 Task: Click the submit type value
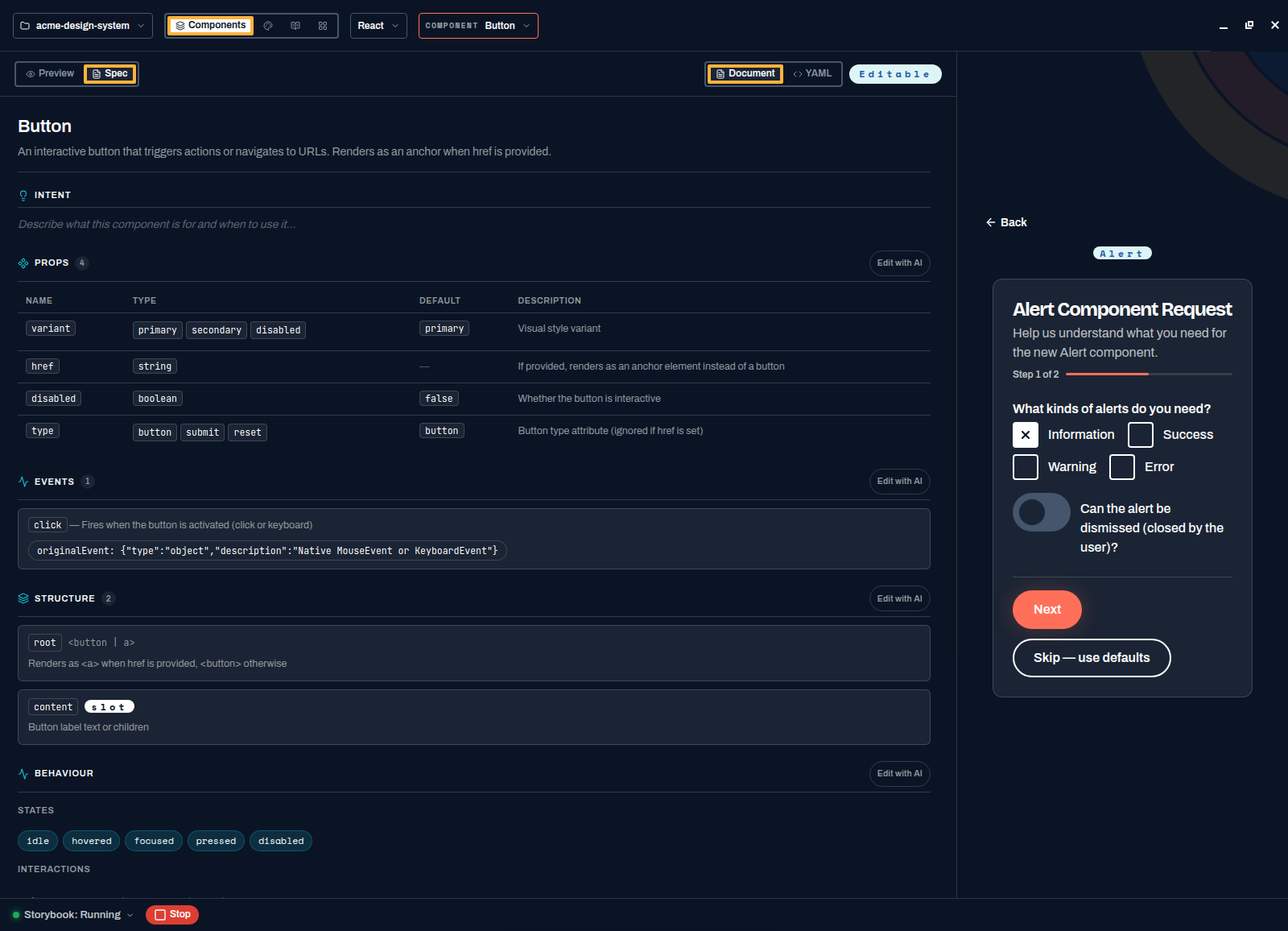click(x=203, y=432)
